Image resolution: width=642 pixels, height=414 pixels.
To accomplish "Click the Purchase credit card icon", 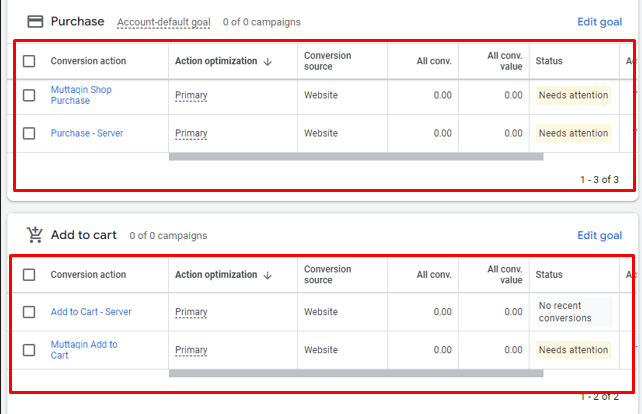I will tap(34, 21).
